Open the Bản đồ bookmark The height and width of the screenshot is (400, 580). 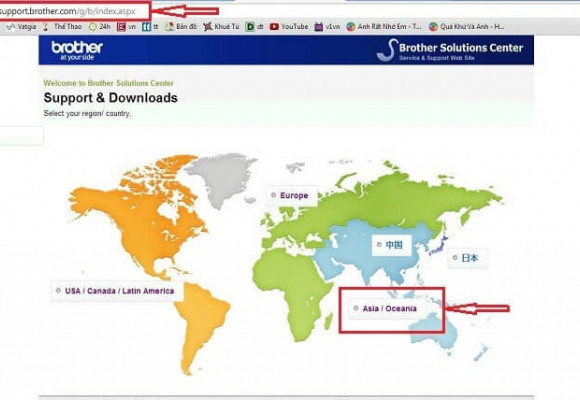coord(181,27)
